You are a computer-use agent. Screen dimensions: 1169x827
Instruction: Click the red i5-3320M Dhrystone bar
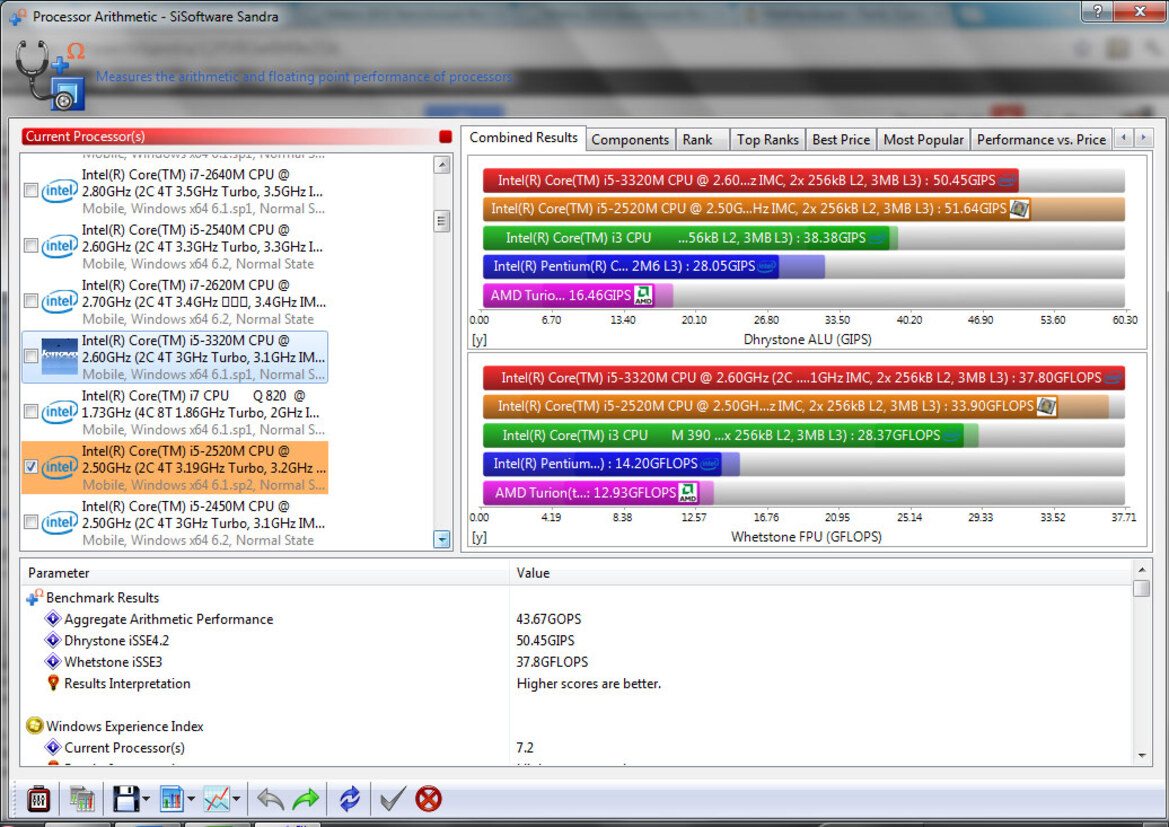point(750,180)
